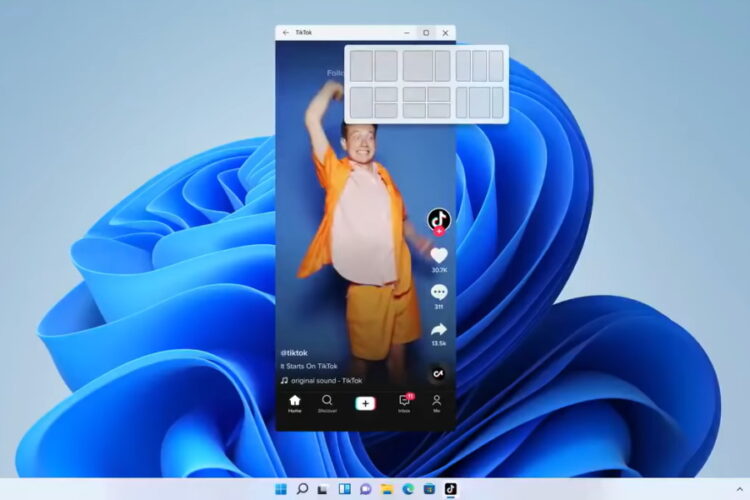
Task: Switch to the Me profile tab
Action: pyautogui.click(x=436, y=404)
